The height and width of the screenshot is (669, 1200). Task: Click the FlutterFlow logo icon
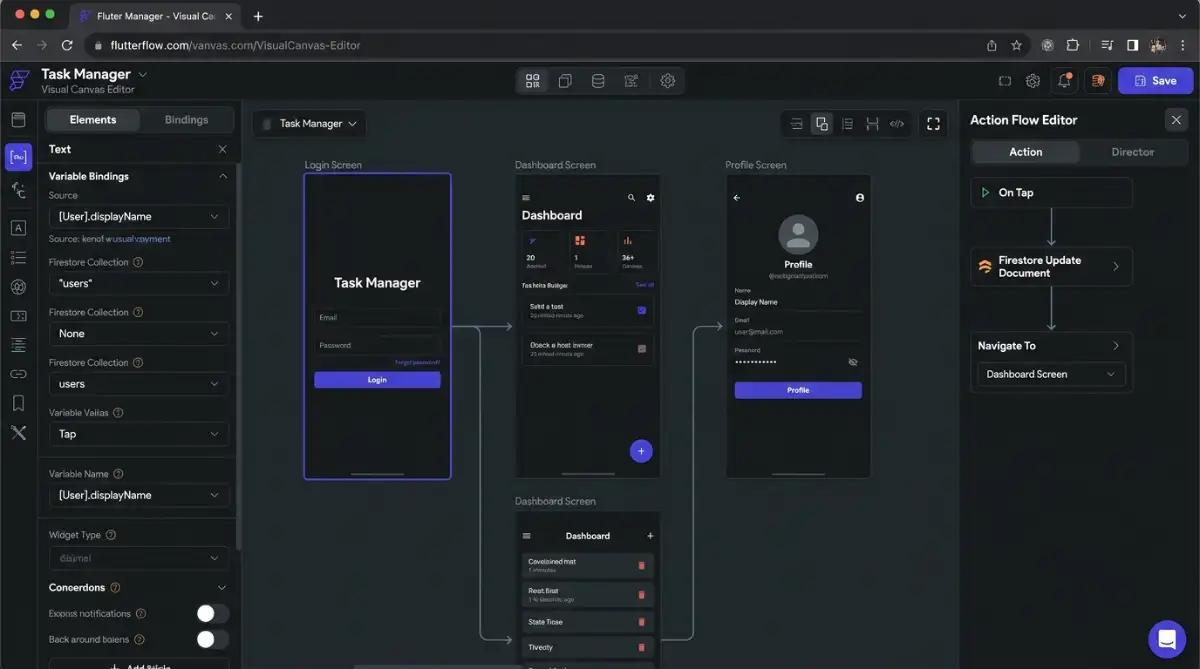pos(19,81)
